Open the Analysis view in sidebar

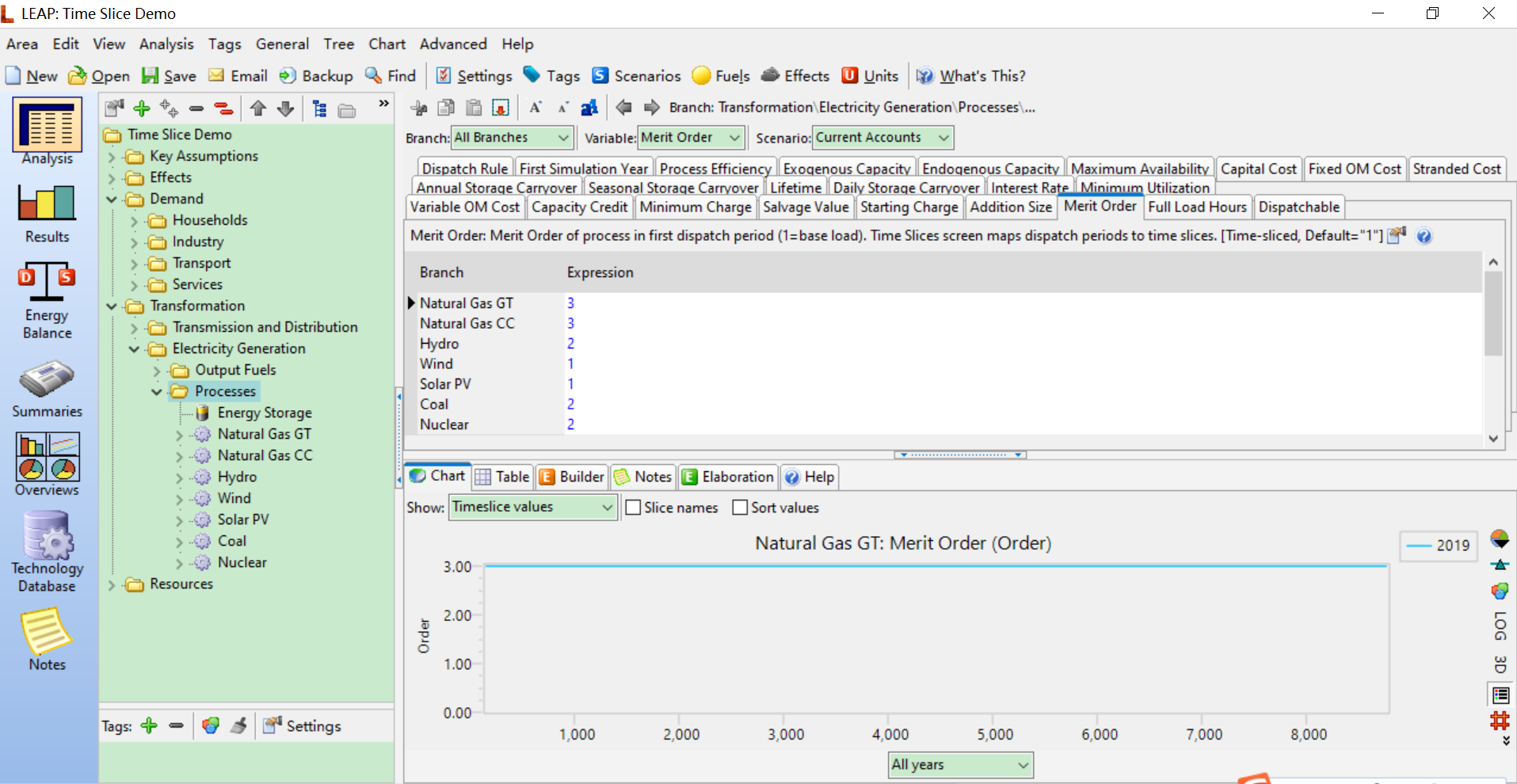tap(47, 132)
